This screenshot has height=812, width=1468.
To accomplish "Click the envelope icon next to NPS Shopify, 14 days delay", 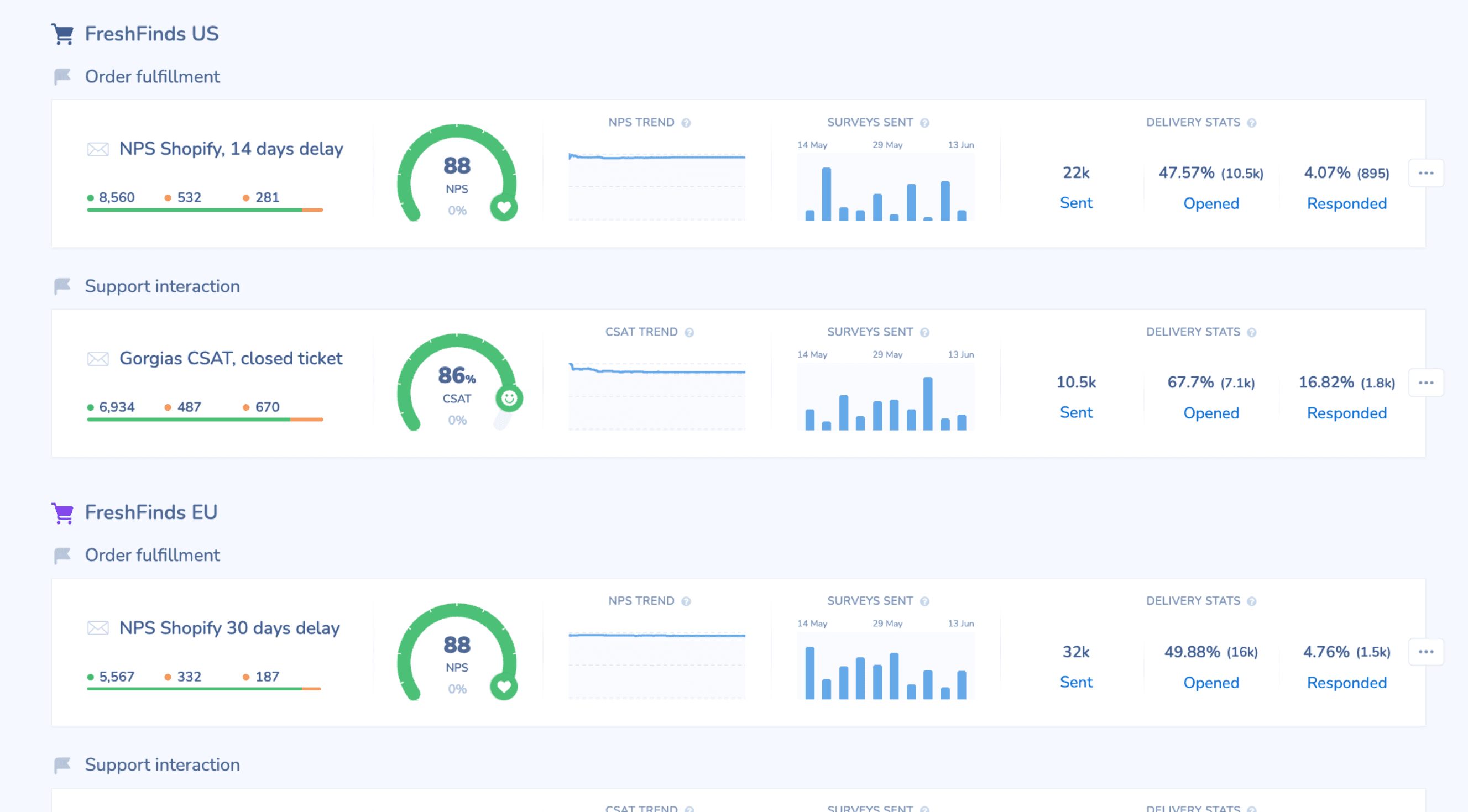I will click(98, 149).
